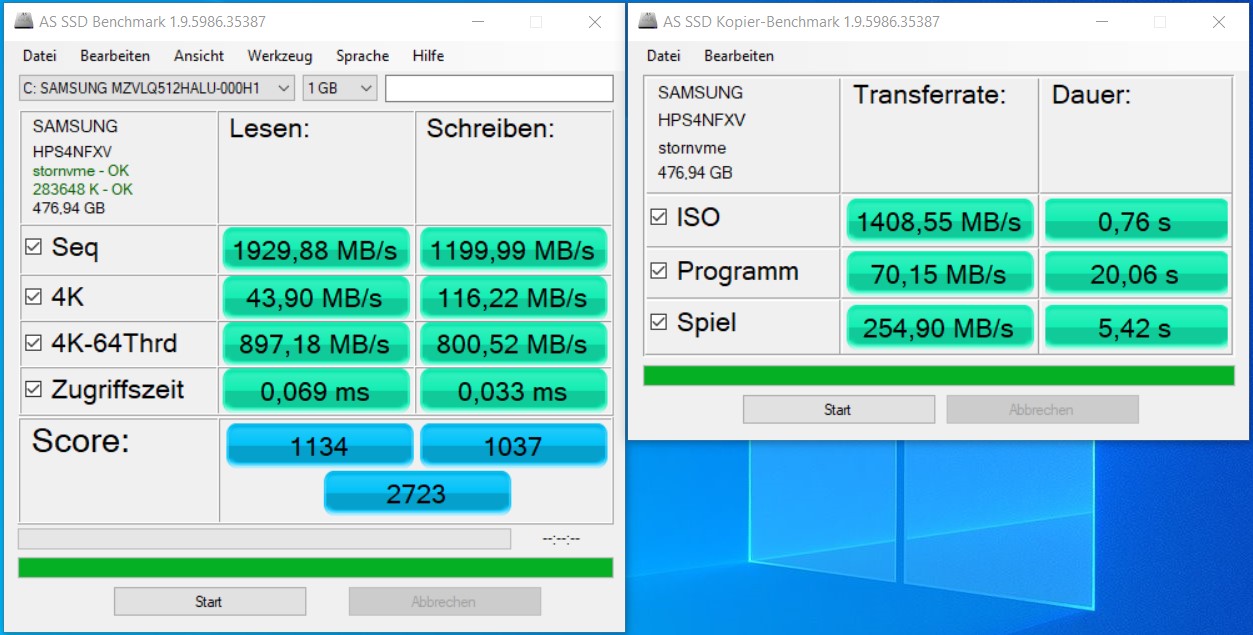
Task: Click the grey progress bar beside --:--:--
Action: coord(264,539)
